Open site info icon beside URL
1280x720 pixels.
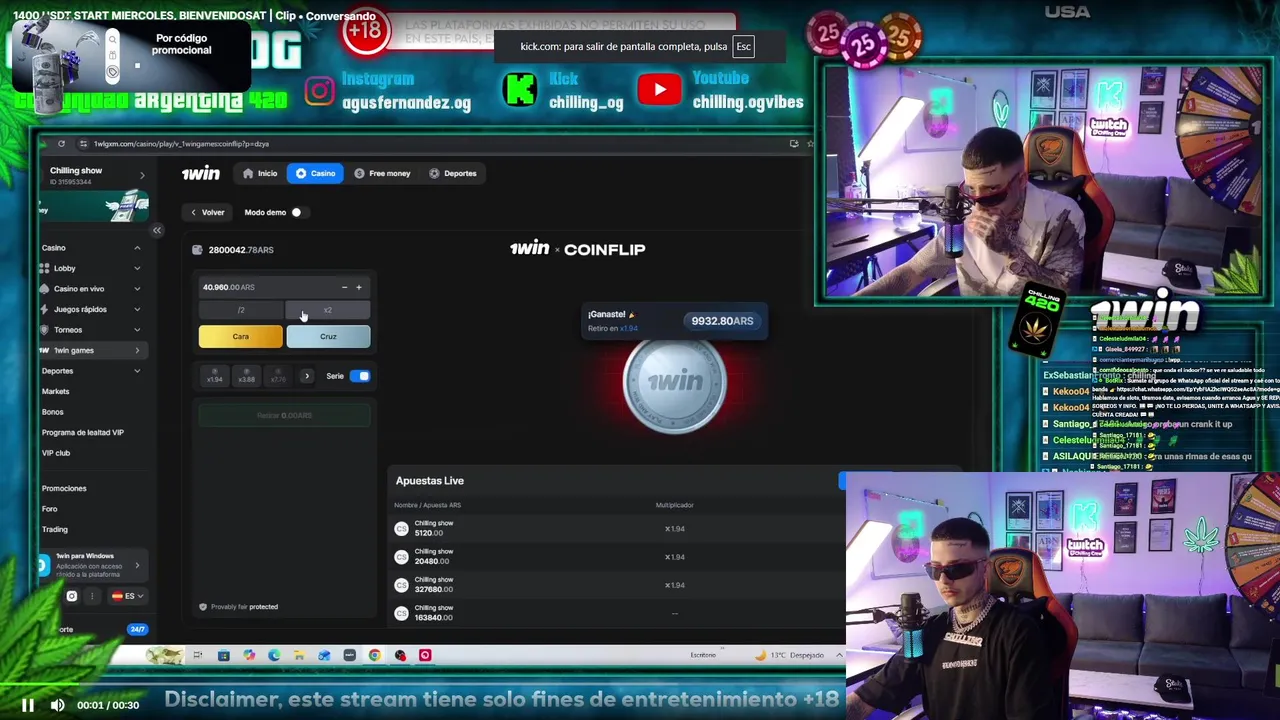83,144
